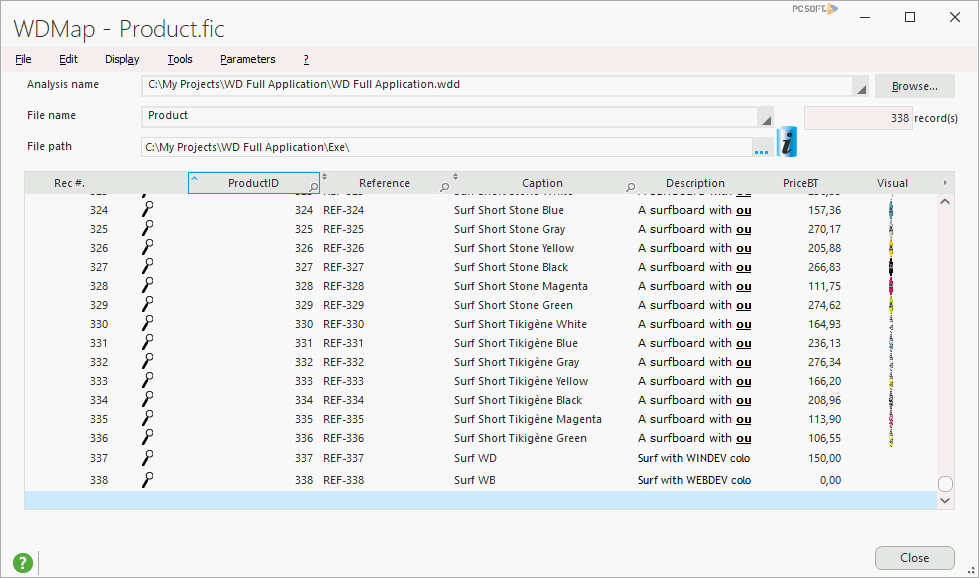Expand the File name dropdown

[766, 120]
